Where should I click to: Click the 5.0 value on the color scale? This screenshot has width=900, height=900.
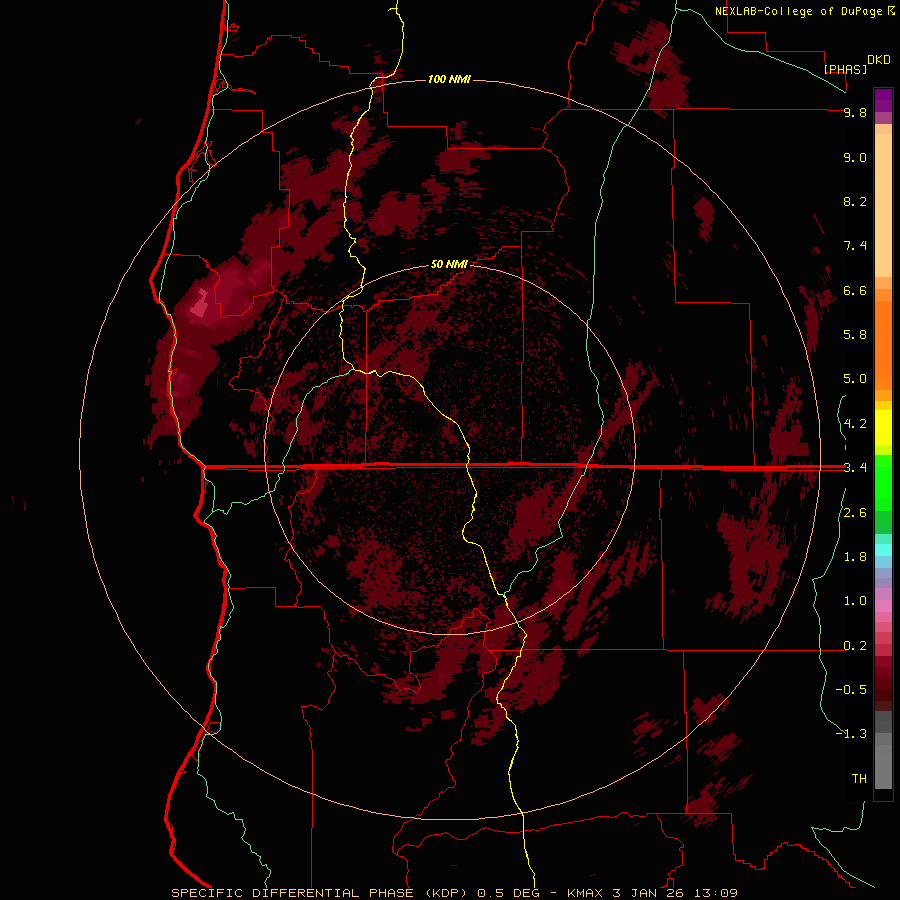coord(855,379)
